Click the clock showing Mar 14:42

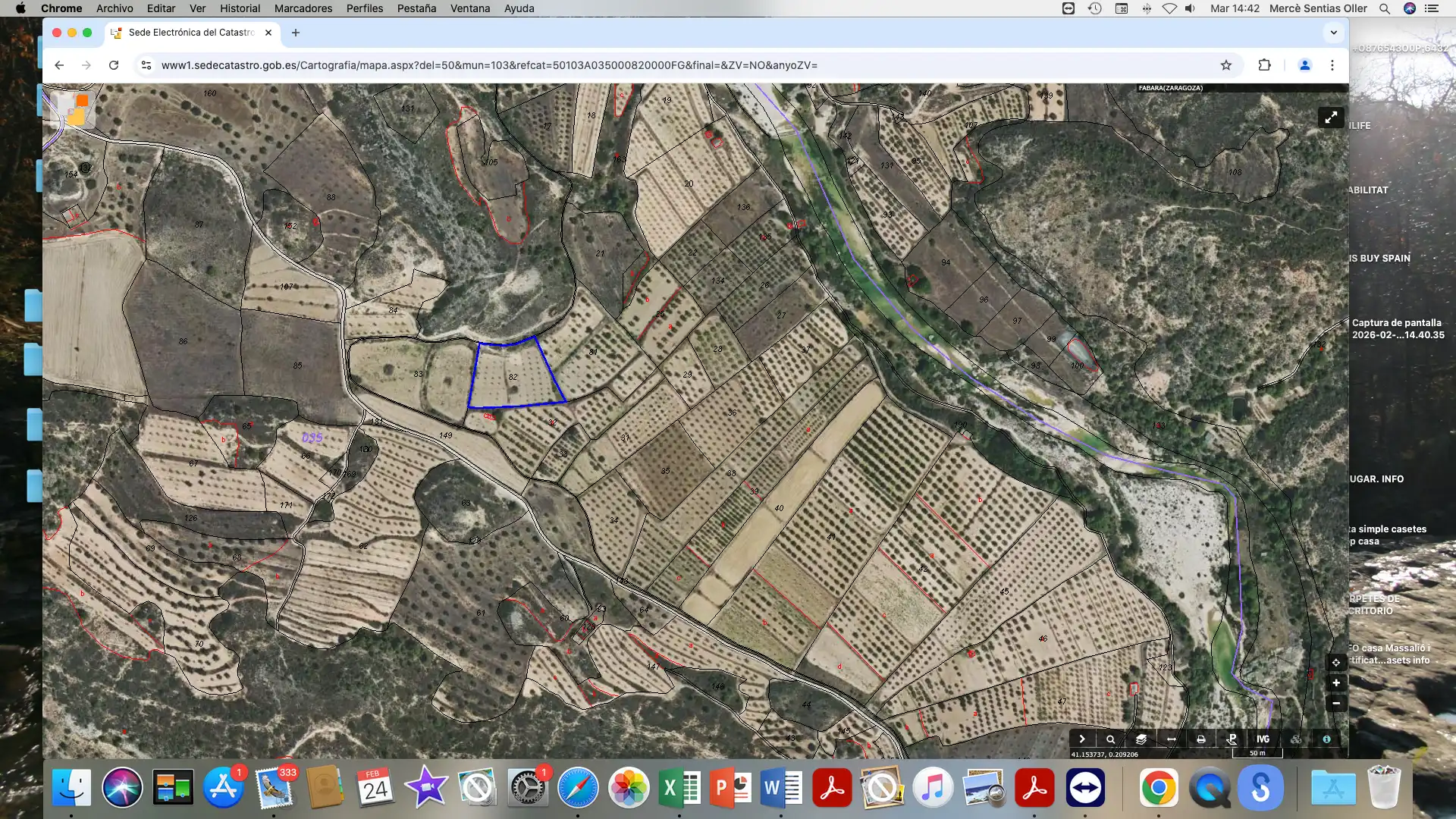[1235, 8]
